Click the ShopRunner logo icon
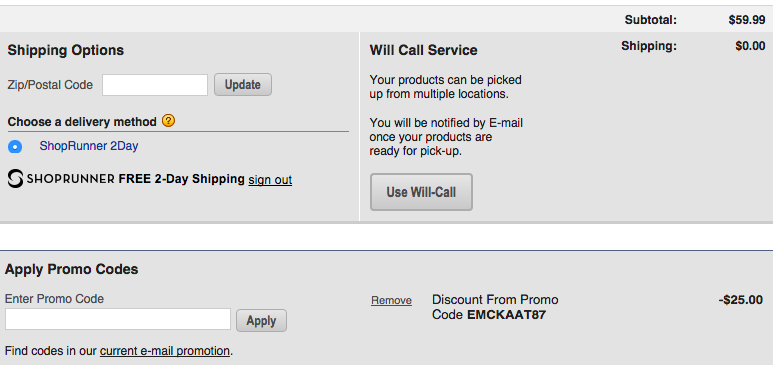Screen dimensions: 773x365 coord(15,179)
